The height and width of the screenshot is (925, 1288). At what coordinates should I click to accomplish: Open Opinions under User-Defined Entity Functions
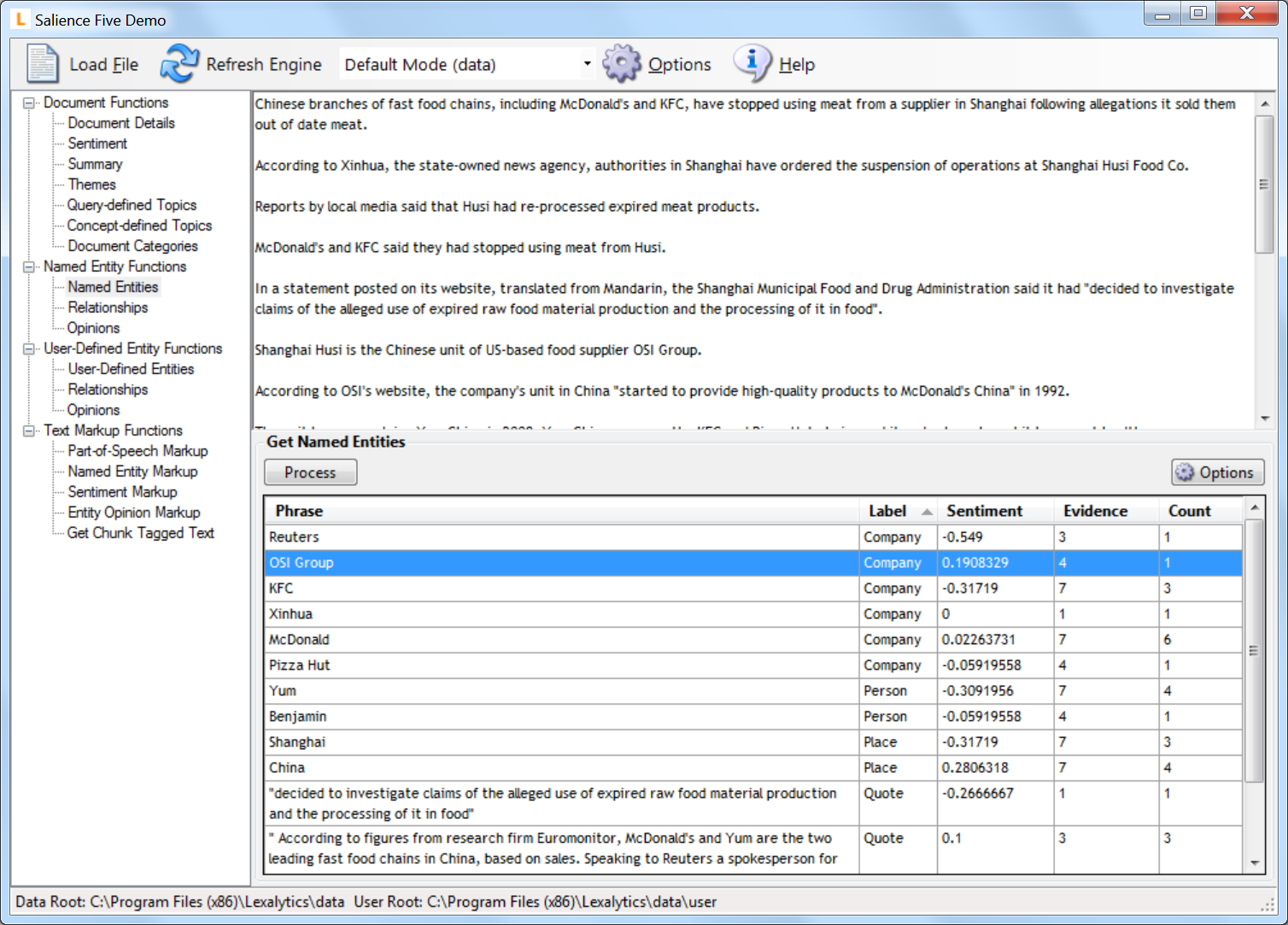point(93,410)
